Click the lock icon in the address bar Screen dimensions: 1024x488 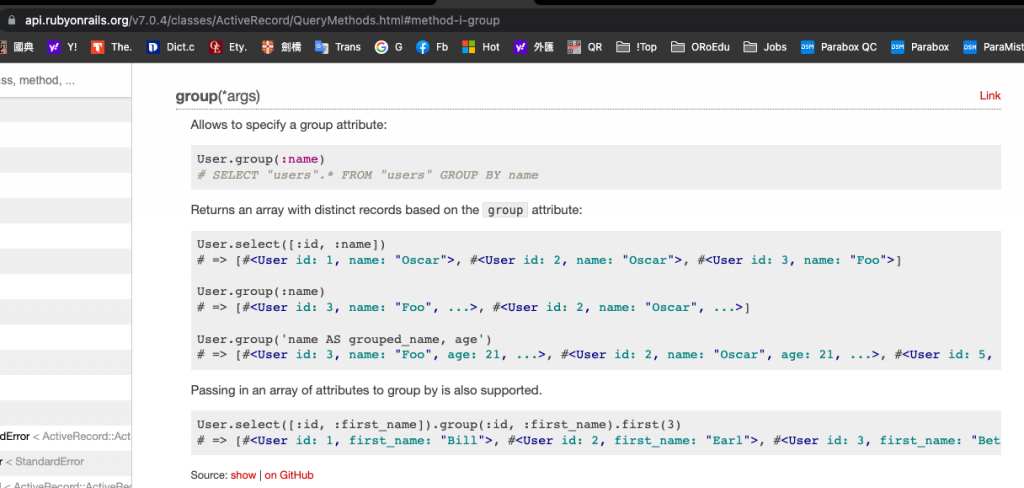click(10, 20)
